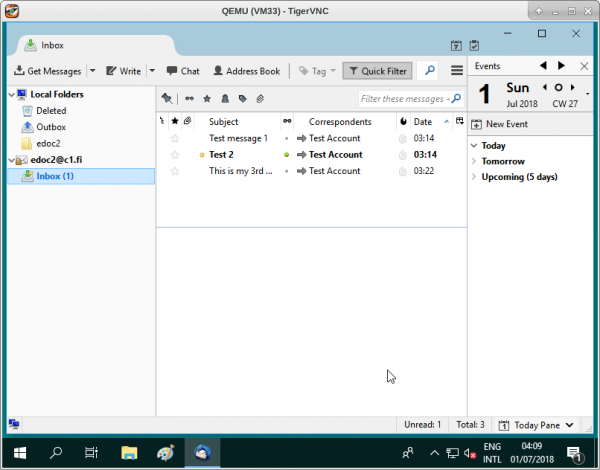Close the Events today pane

pos(584,66)
